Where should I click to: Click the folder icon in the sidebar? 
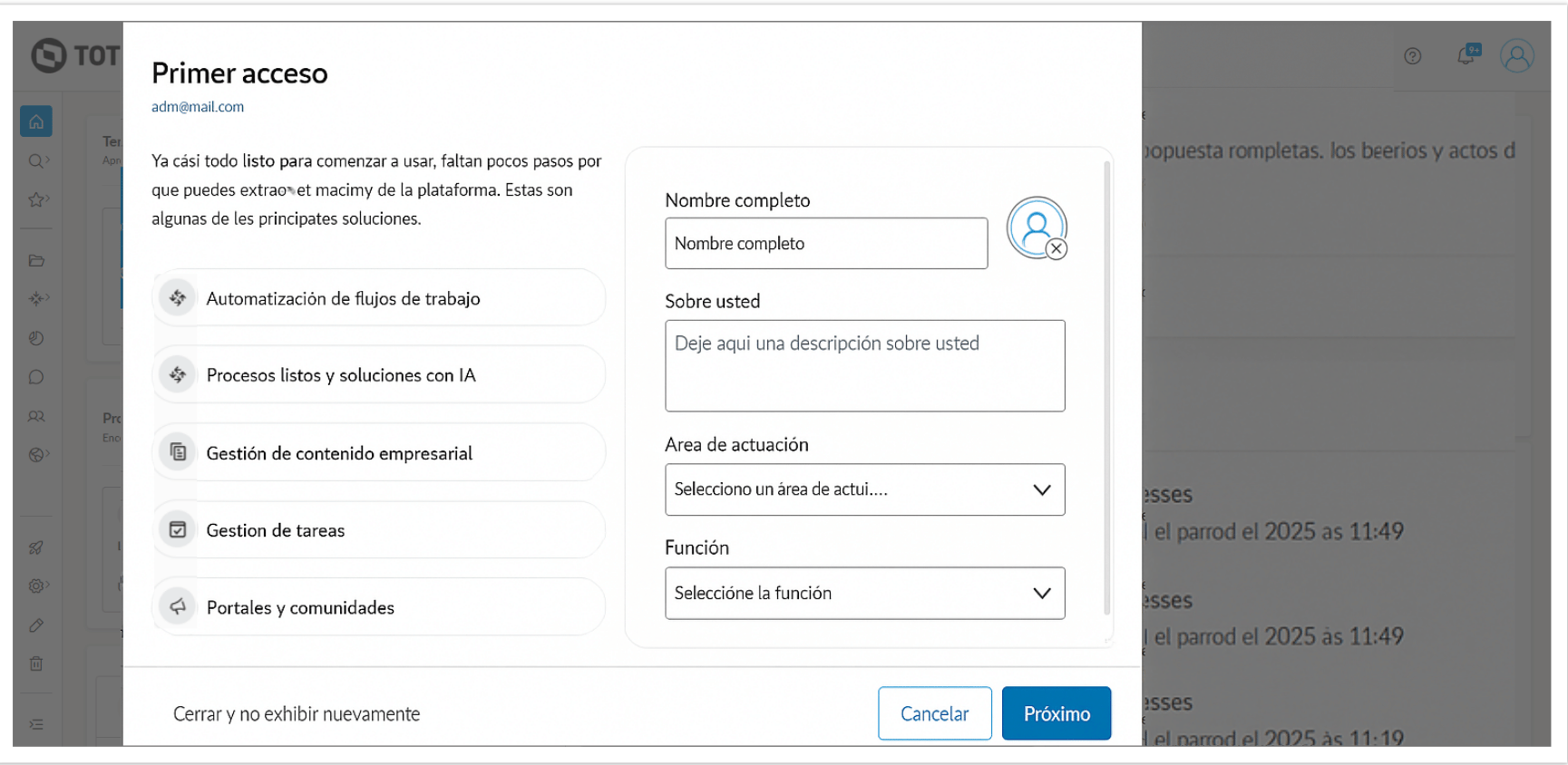[x=36, y=261]
